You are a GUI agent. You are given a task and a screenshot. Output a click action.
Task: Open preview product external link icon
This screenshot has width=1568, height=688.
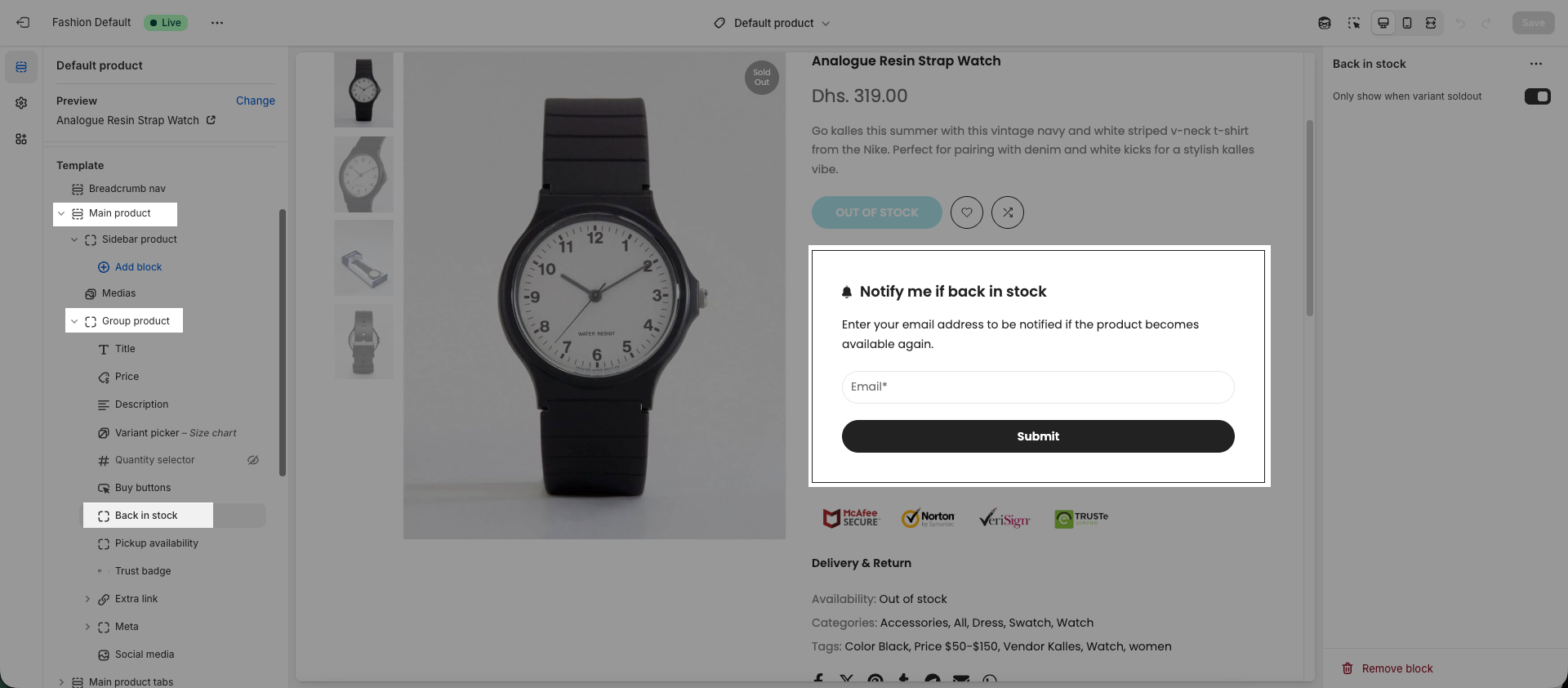(211, 120)
